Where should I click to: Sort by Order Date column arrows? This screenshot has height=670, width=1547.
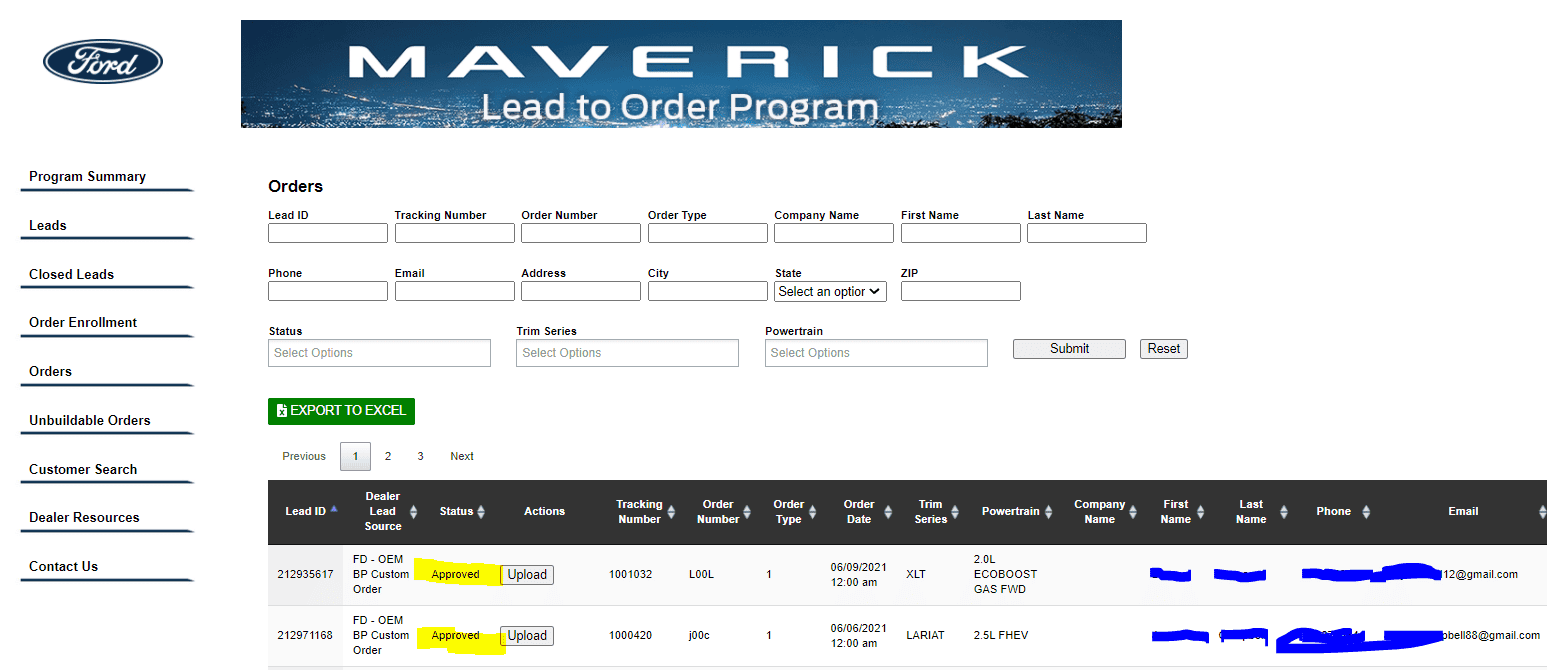(888, 511)
